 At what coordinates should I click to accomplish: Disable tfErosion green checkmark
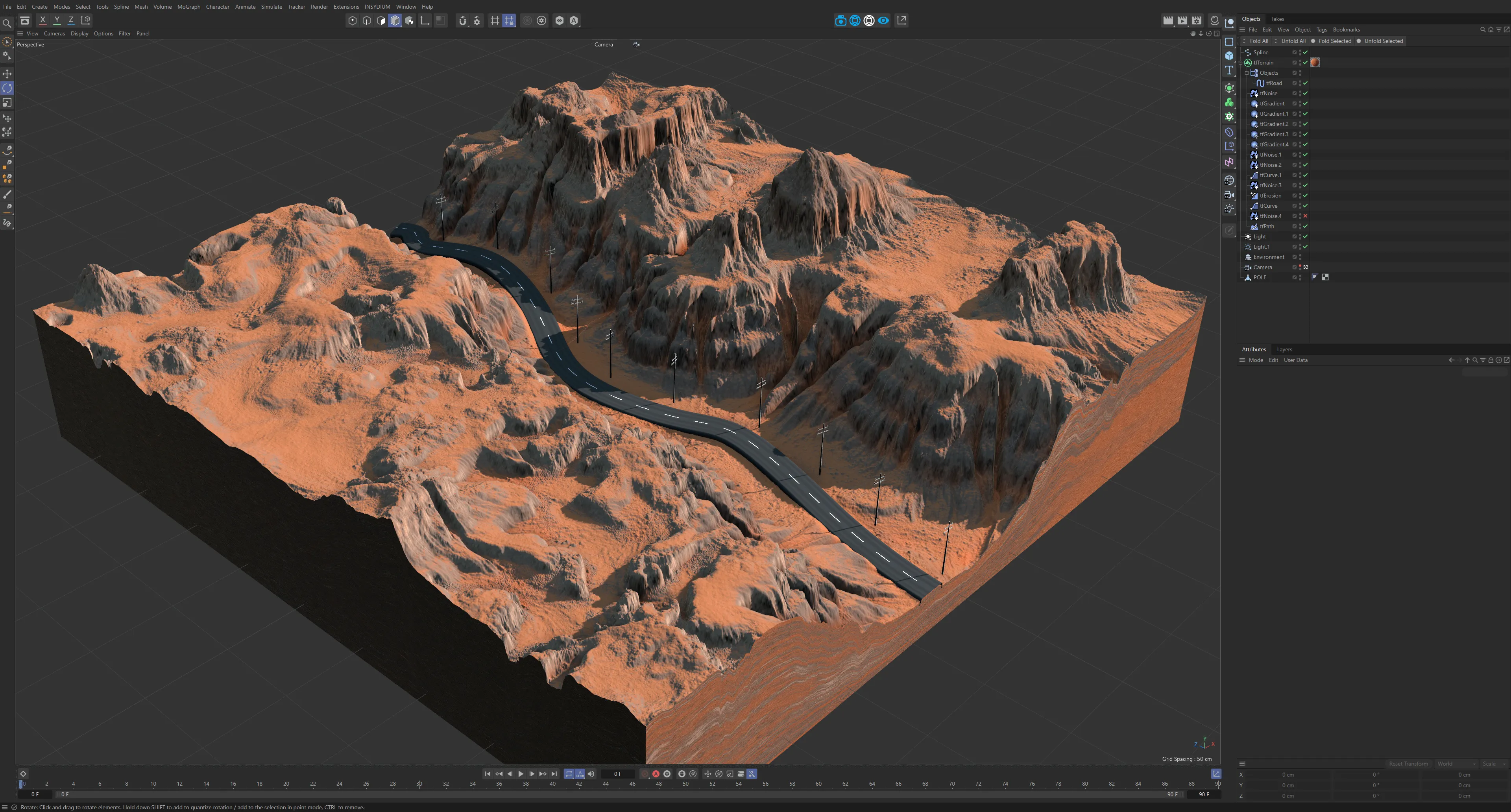click(1305, 196)
